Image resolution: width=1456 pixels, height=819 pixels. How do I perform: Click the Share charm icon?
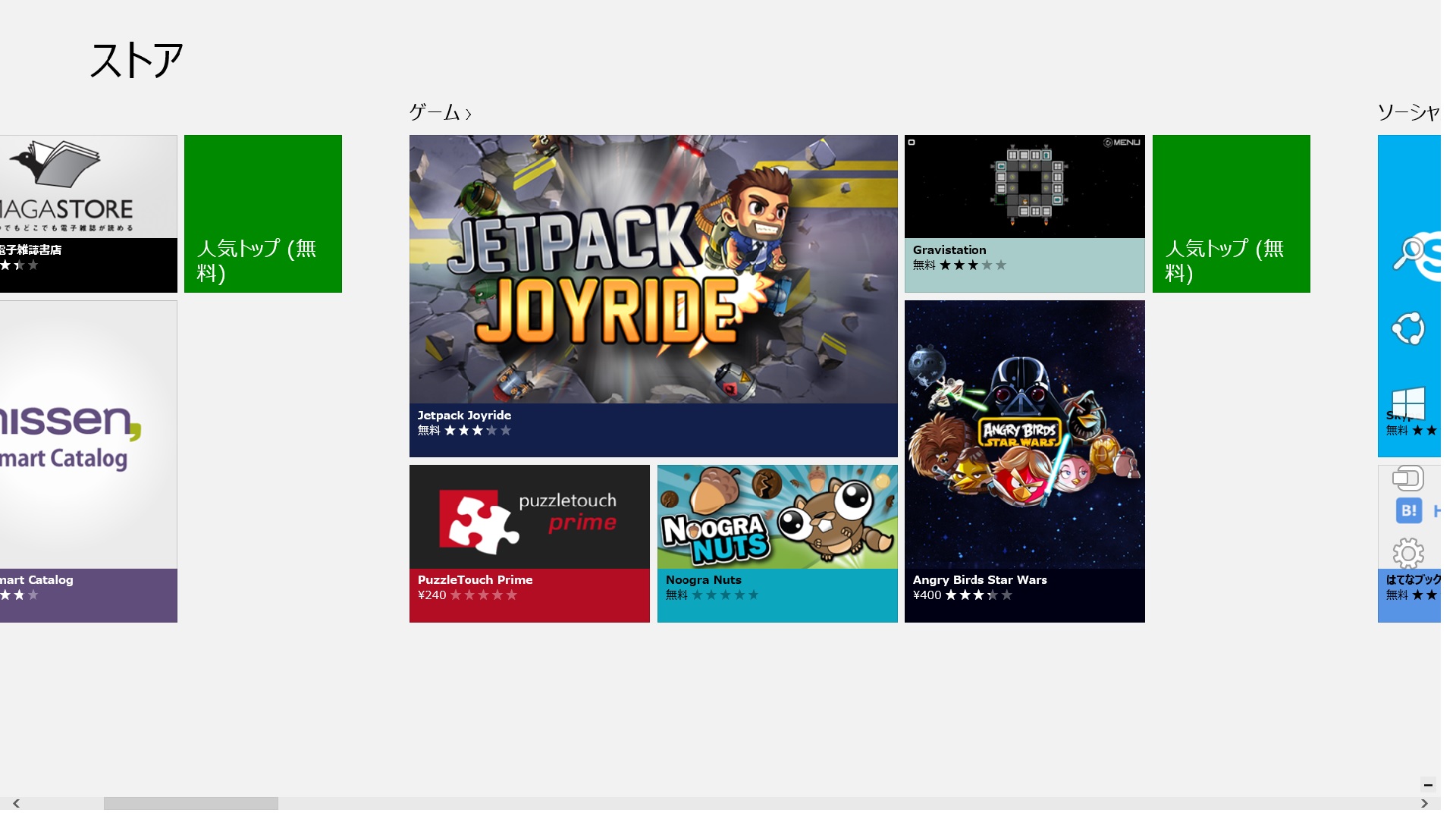pyautogui.click(x=1408, y=329)
